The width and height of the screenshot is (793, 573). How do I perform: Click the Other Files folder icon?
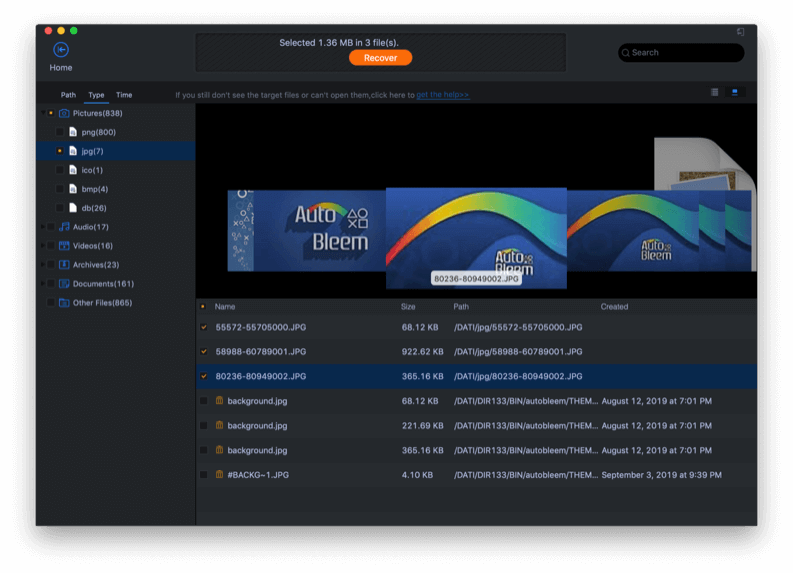coord(64,303)
